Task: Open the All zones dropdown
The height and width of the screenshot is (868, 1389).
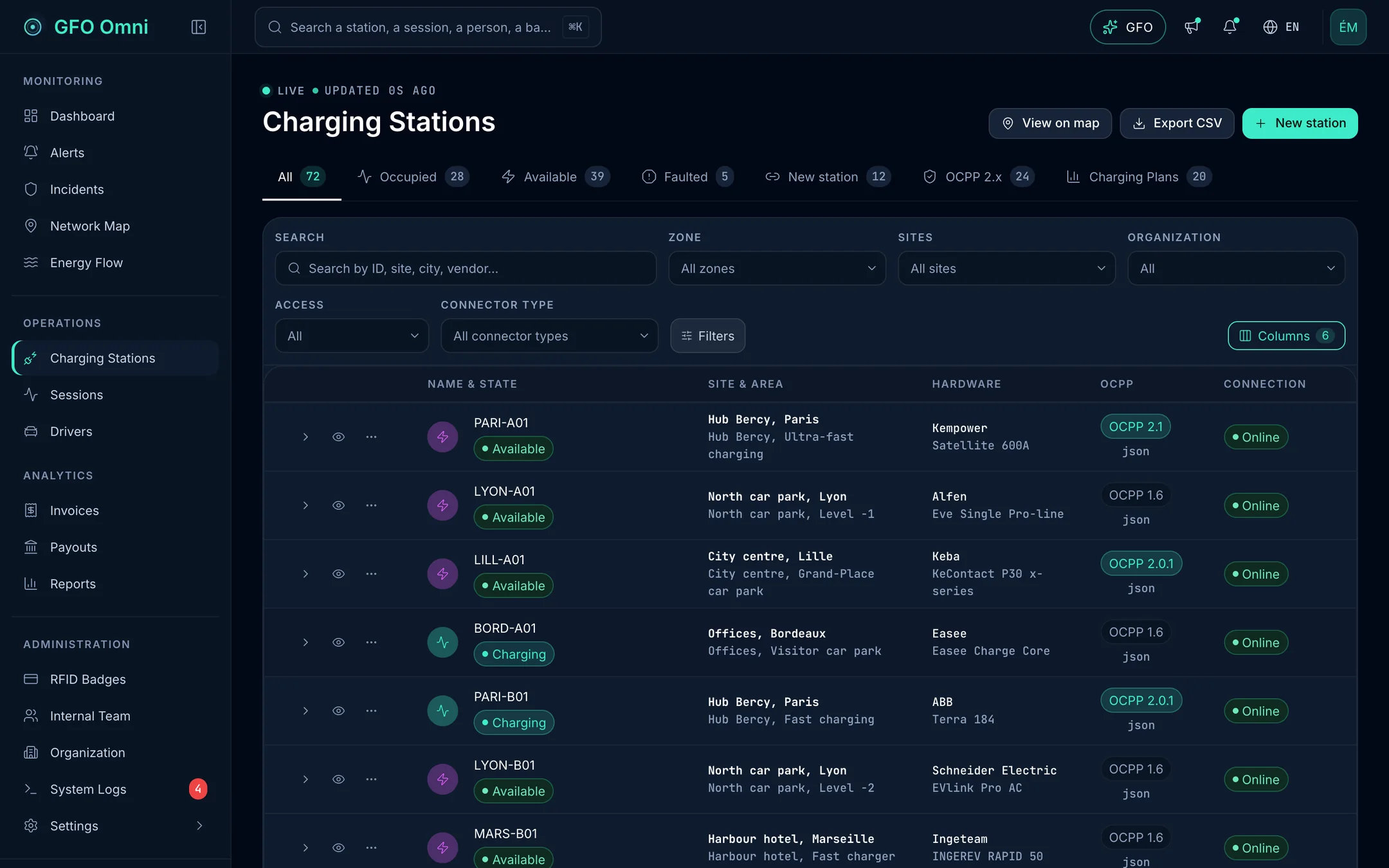Action: pos(777,269)
